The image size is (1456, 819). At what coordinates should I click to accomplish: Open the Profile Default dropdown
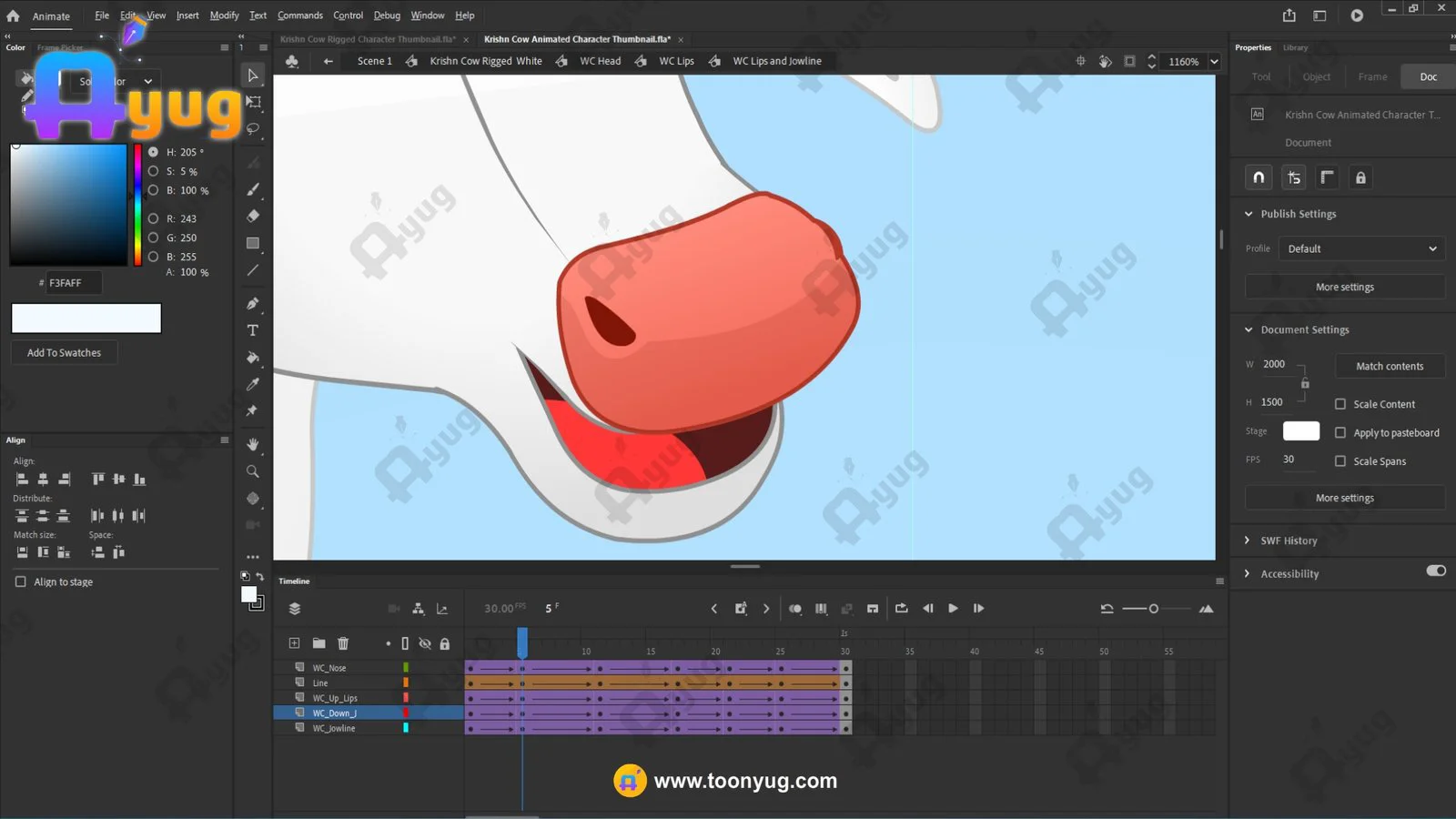pos(1360,248)
